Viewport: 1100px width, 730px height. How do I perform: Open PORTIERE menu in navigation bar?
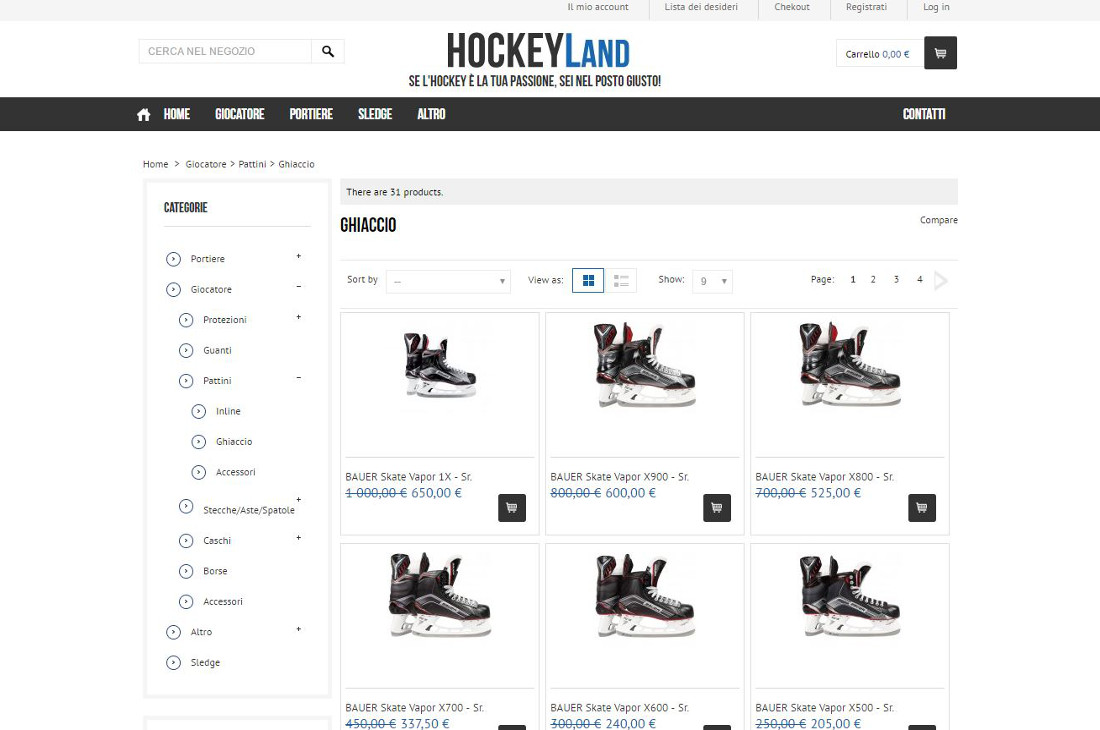click(311, 114)
